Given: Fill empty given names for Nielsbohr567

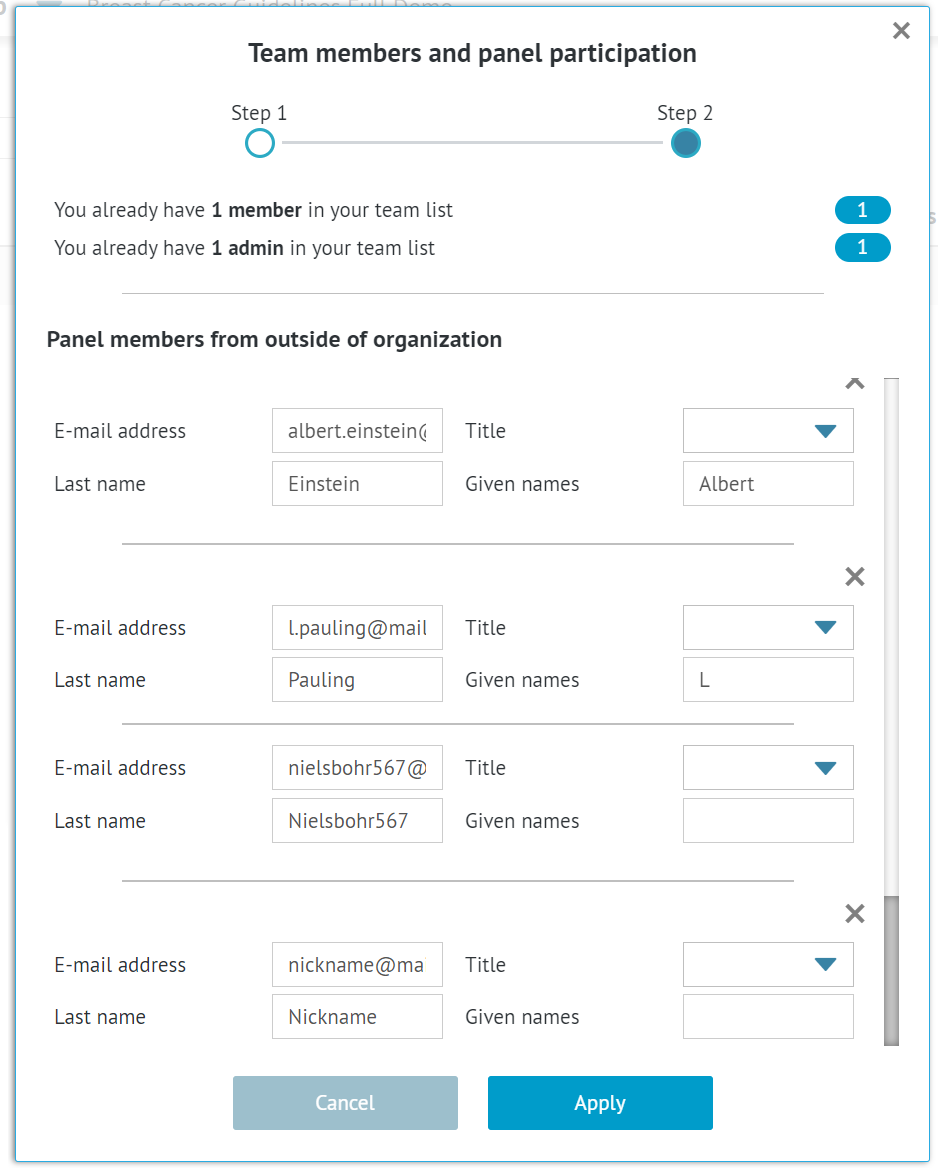Looking at the screenshot, I should click(768, 821).
